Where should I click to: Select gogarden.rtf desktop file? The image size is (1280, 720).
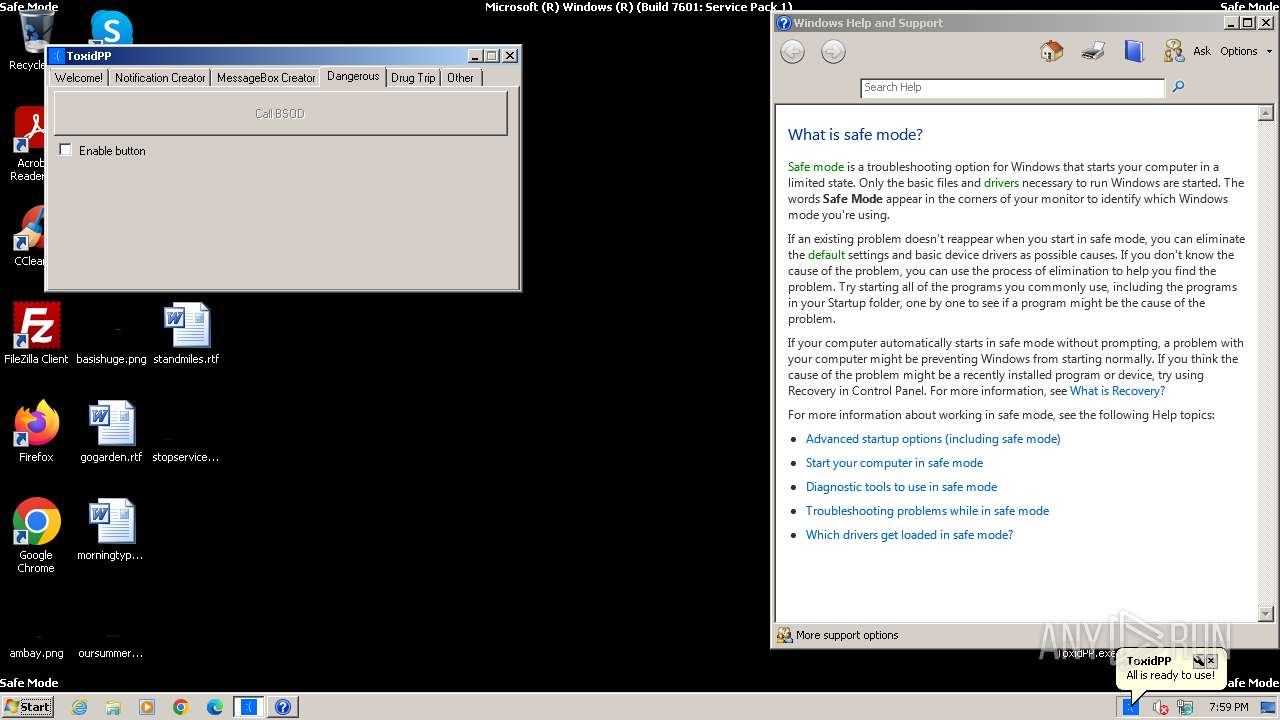(111, 432)
